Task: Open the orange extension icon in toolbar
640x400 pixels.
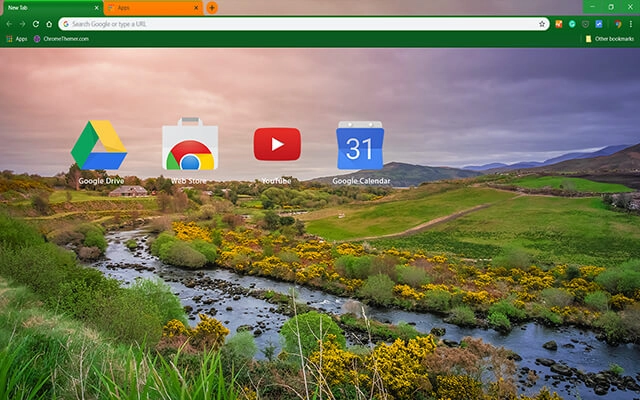Action: (x=559, y=24)
